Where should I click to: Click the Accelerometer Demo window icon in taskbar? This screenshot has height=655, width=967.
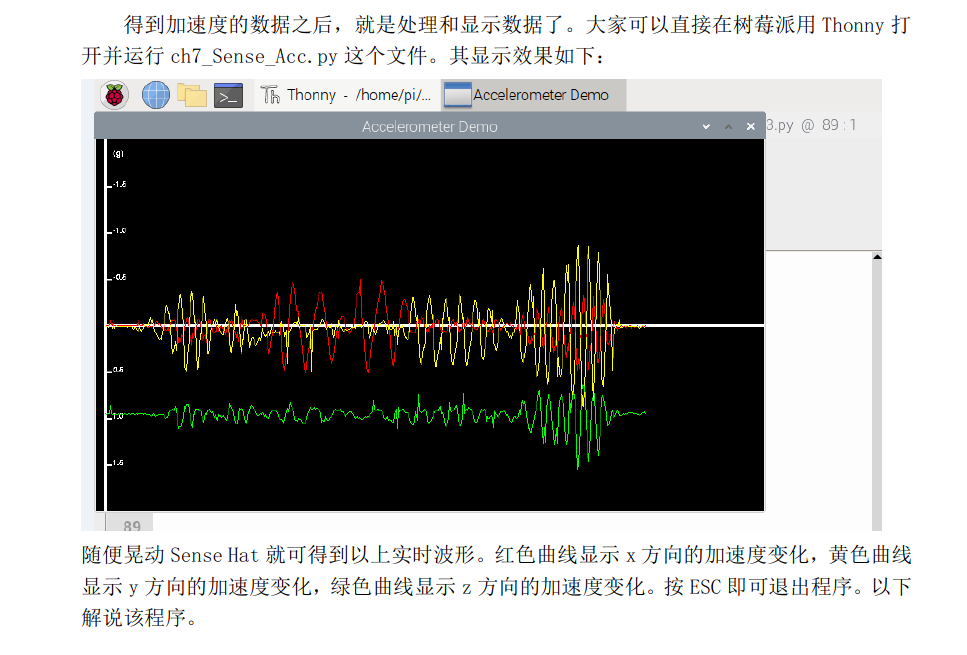(458, 95)
